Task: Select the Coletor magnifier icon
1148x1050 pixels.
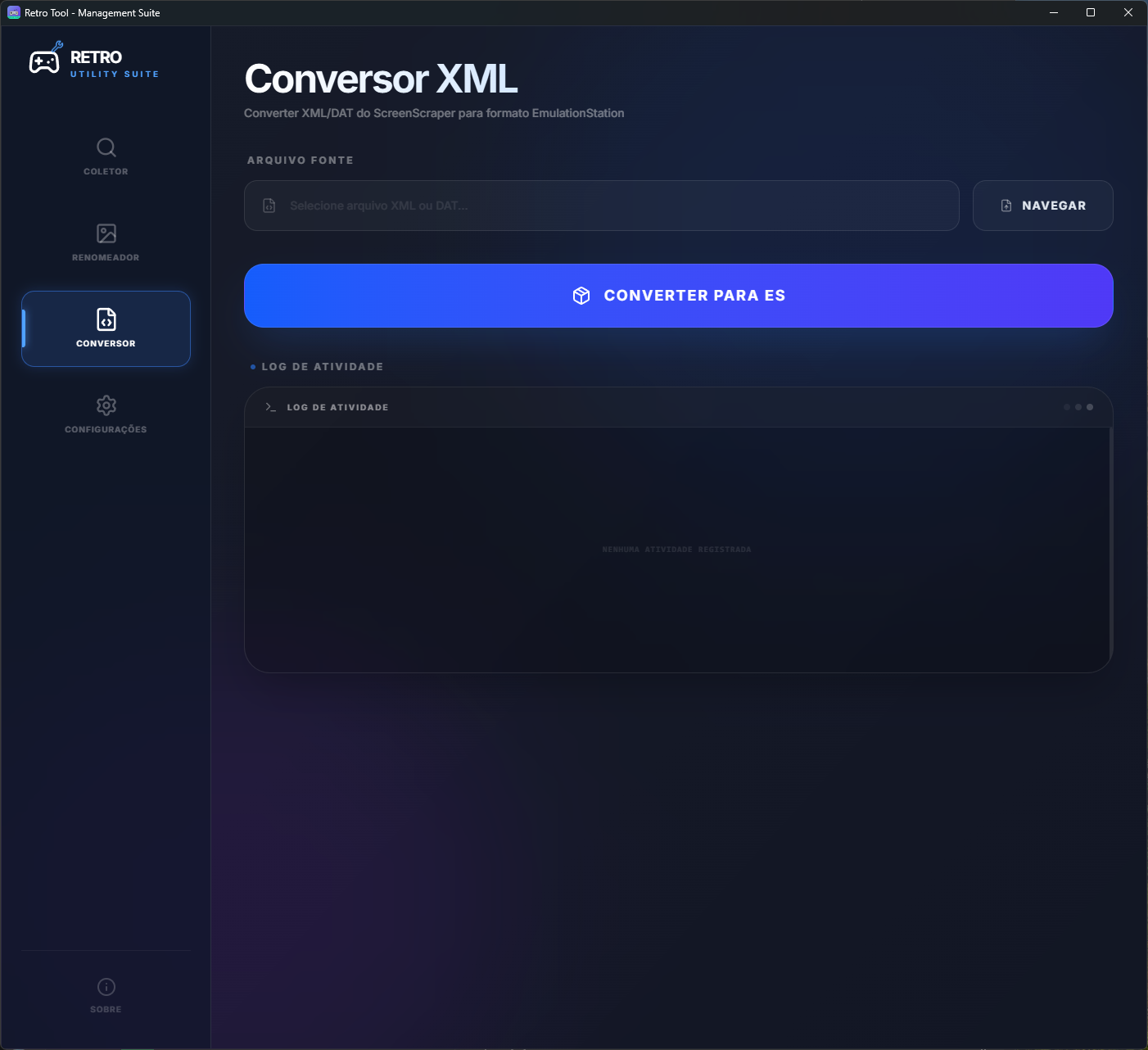Action: (x=106, y=148)
